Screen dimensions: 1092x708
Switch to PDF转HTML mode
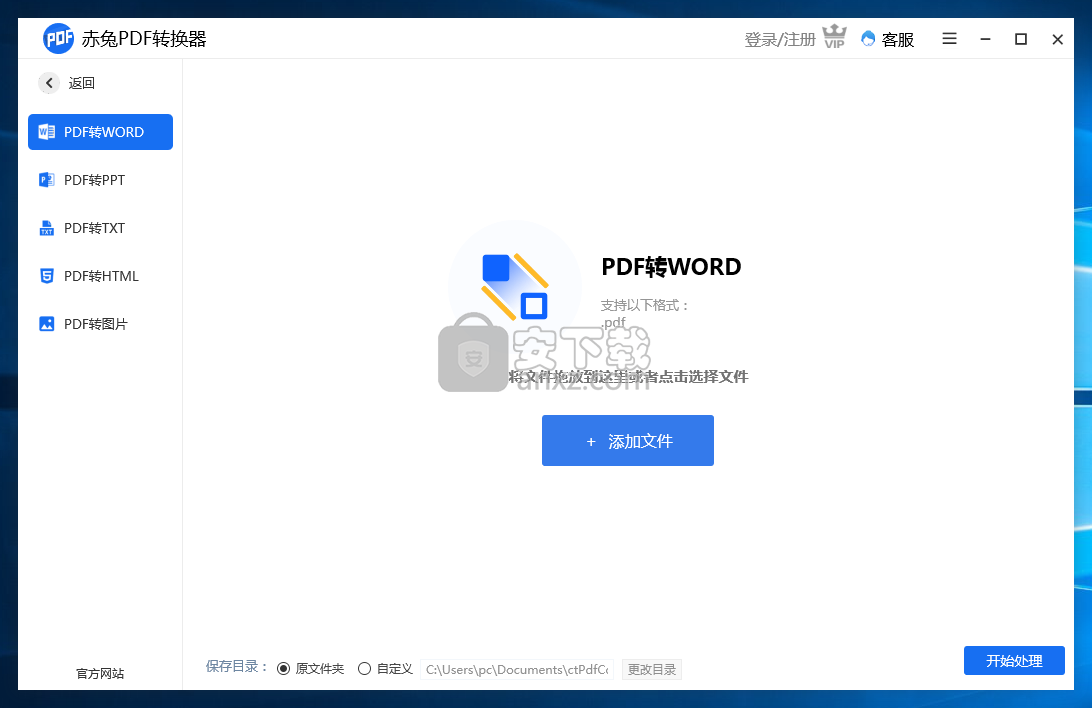pos(100,276)
